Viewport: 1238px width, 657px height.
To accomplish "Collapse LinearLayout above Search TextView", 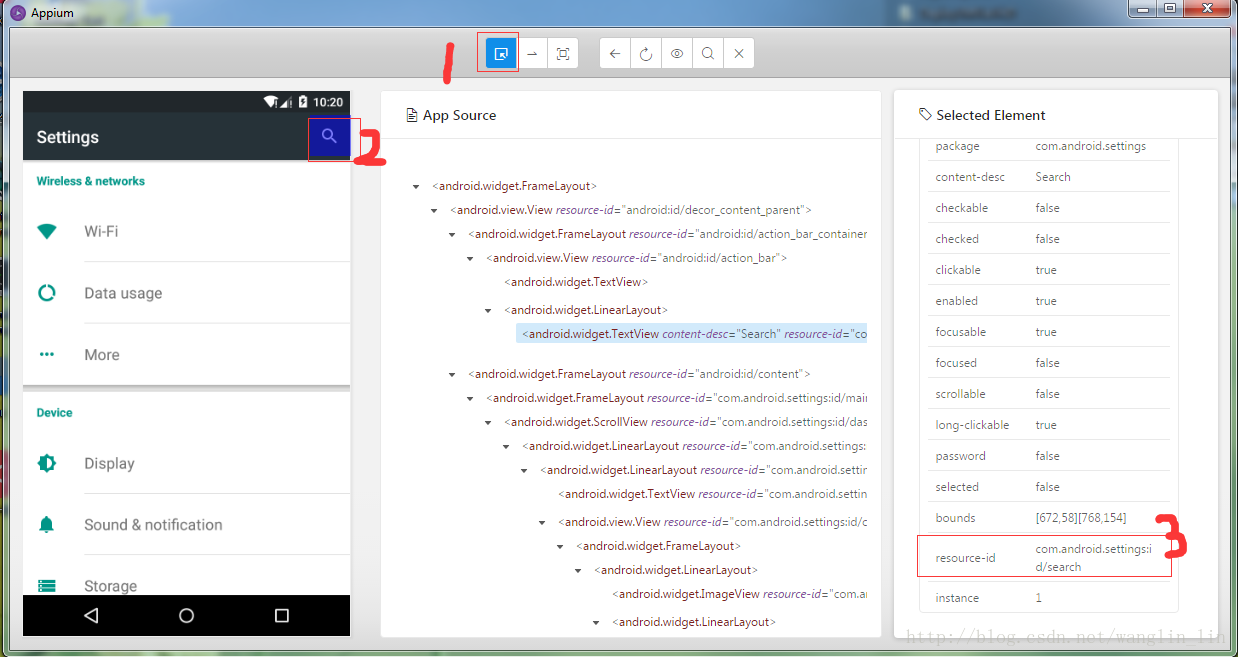I will coord(488,311).
